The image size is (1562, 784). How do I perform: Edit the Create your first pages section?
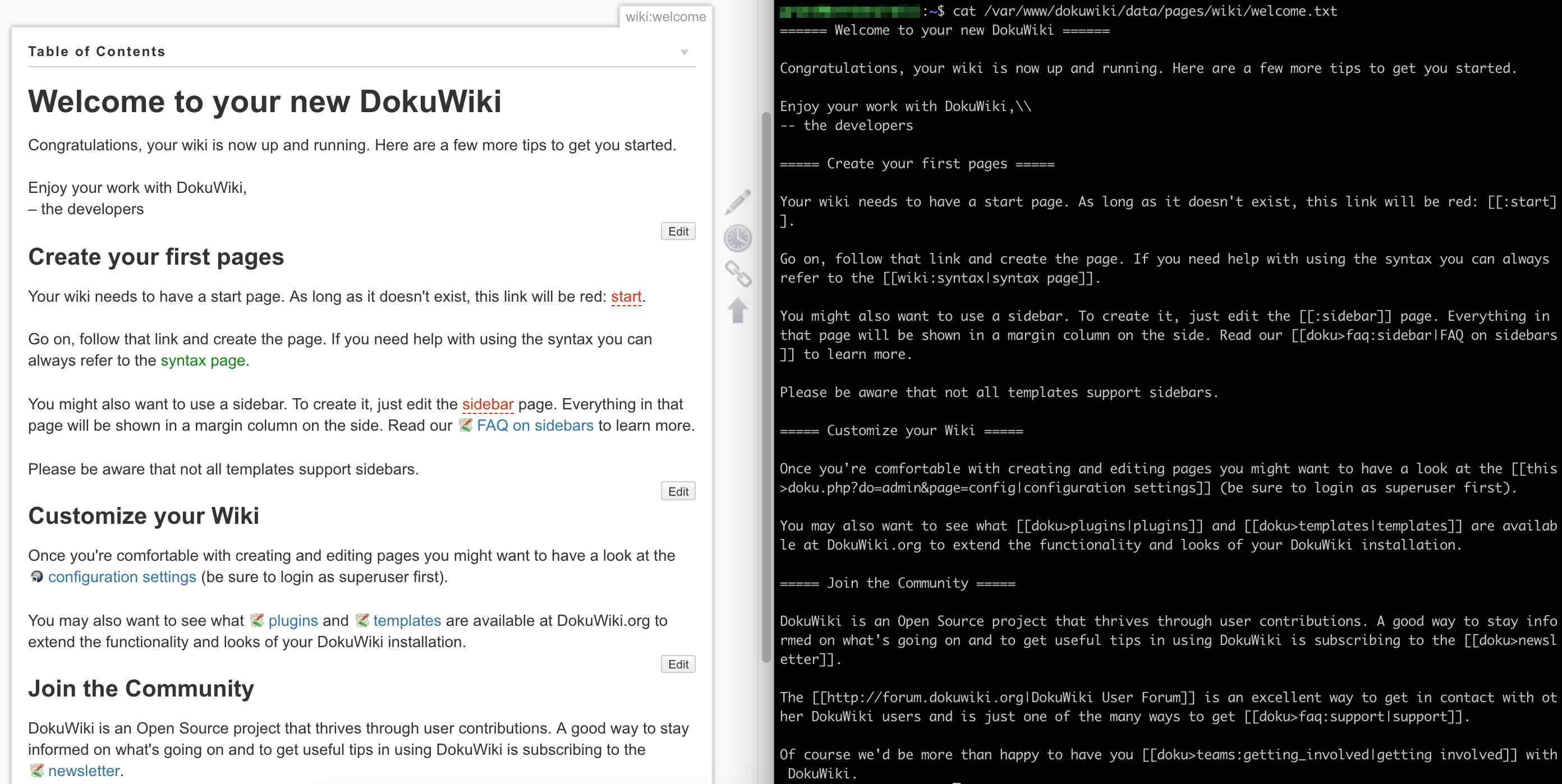[678, 491]
